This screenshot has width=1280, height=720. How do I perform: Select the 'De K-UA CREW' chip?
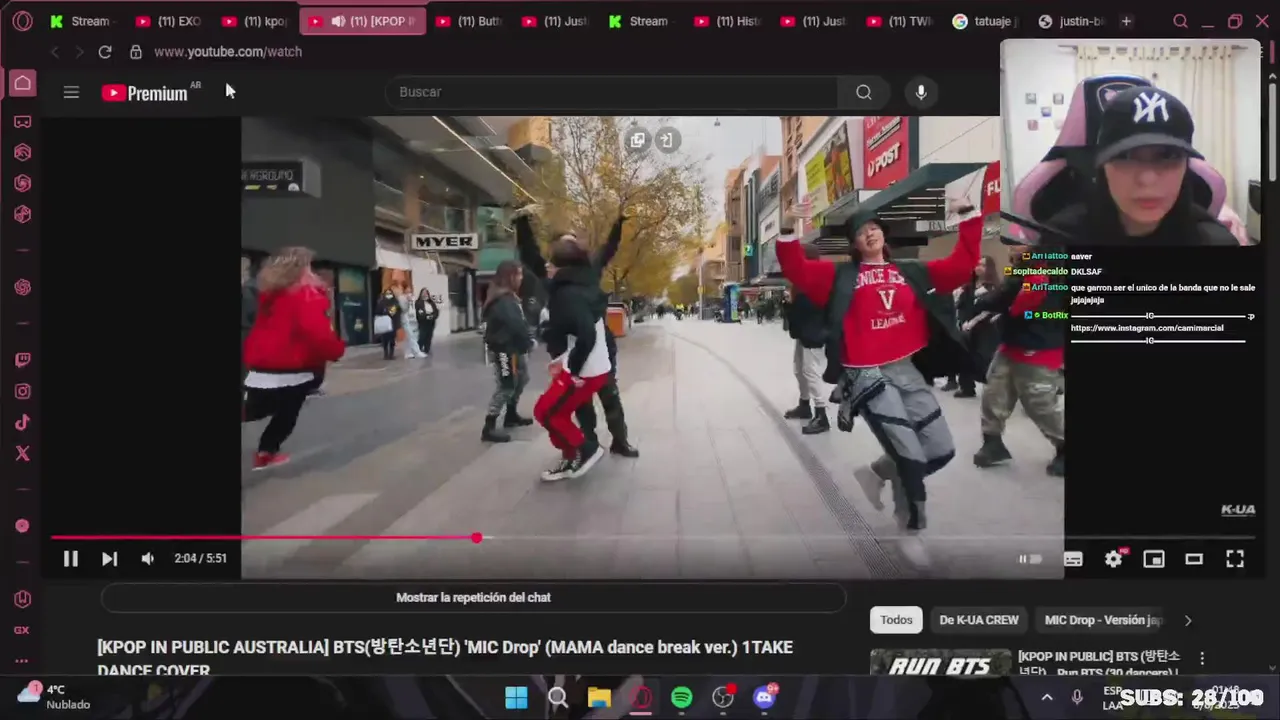click(x=979, y=620)
